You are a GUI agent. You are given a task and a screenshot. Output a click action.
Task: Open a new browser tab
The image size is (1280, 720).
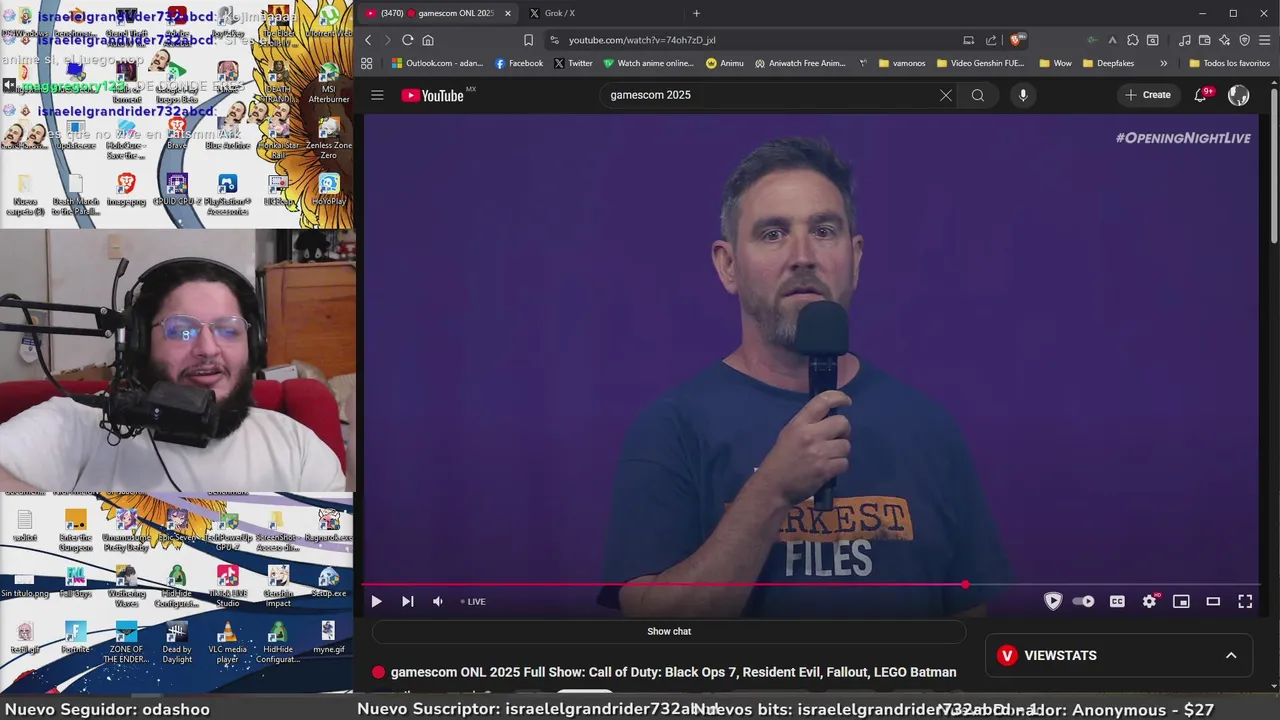(x=696, y=13)
